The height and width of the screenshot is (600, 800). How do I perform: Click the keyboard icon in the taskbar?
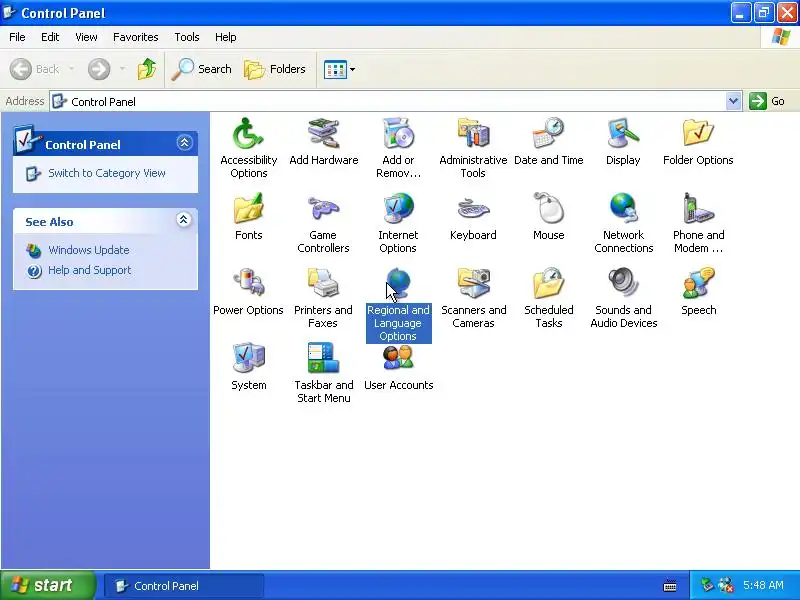coord(670,586)
